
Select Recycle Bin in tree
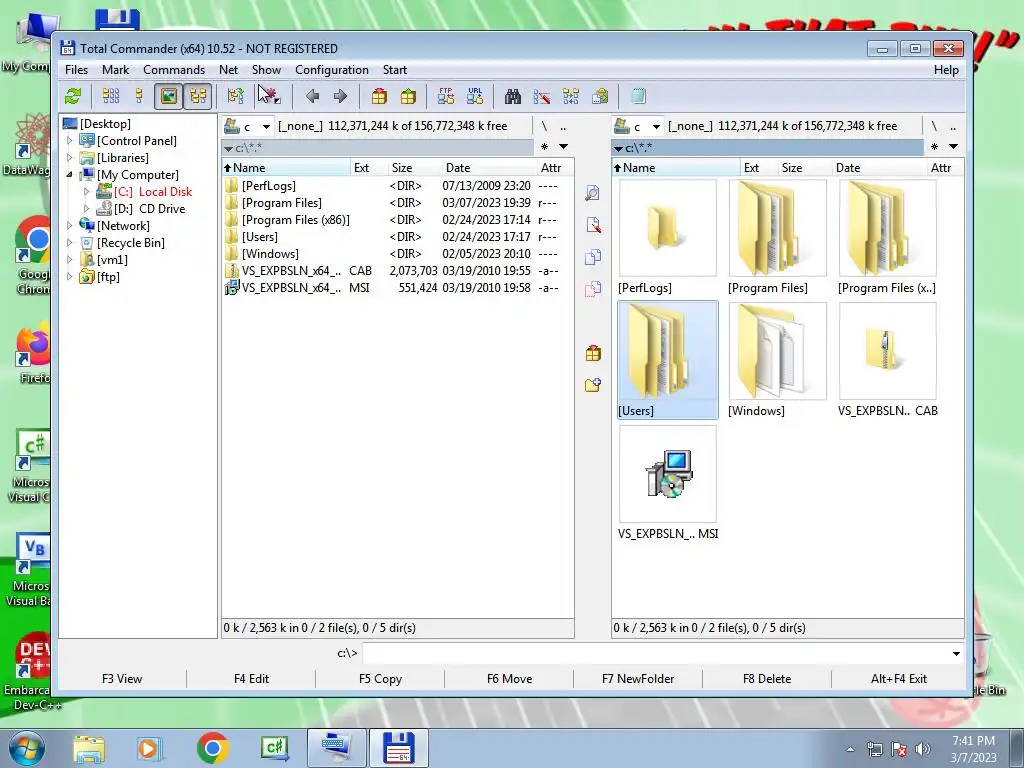point(131,242)
